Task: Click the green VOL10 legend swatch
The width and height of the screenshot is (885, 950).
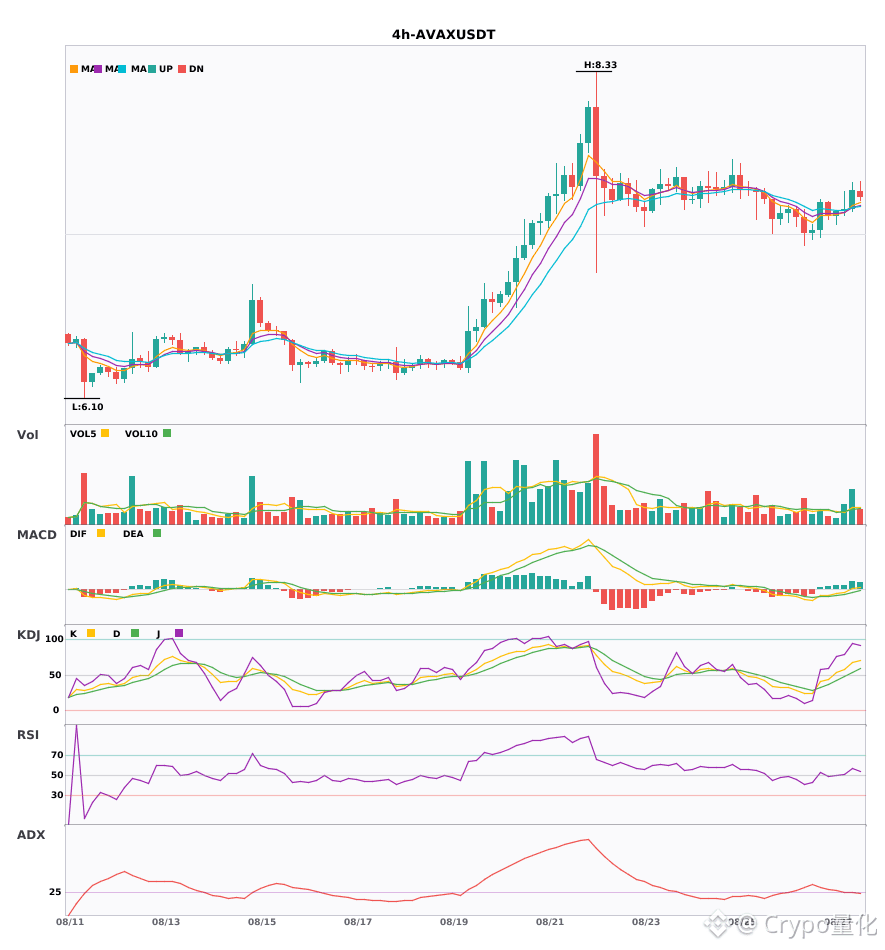Action: pyautogui.click(x=167, y=433)
